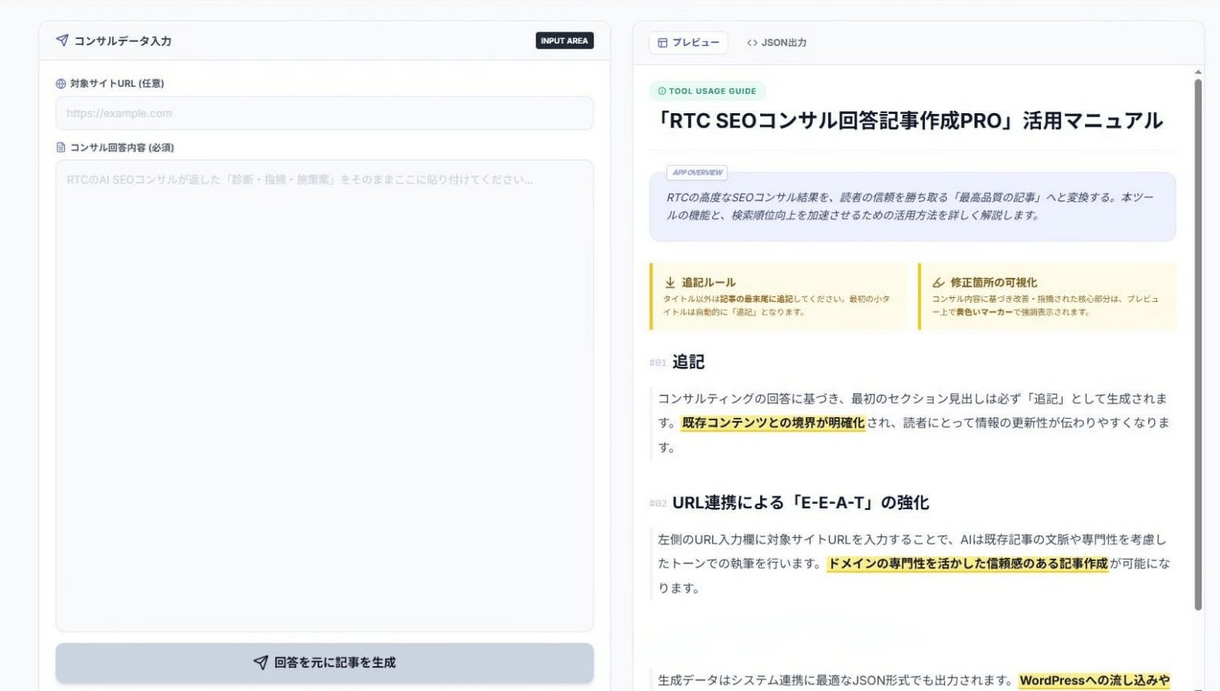Open the JSON出力 tab

[x=777, y=43]
